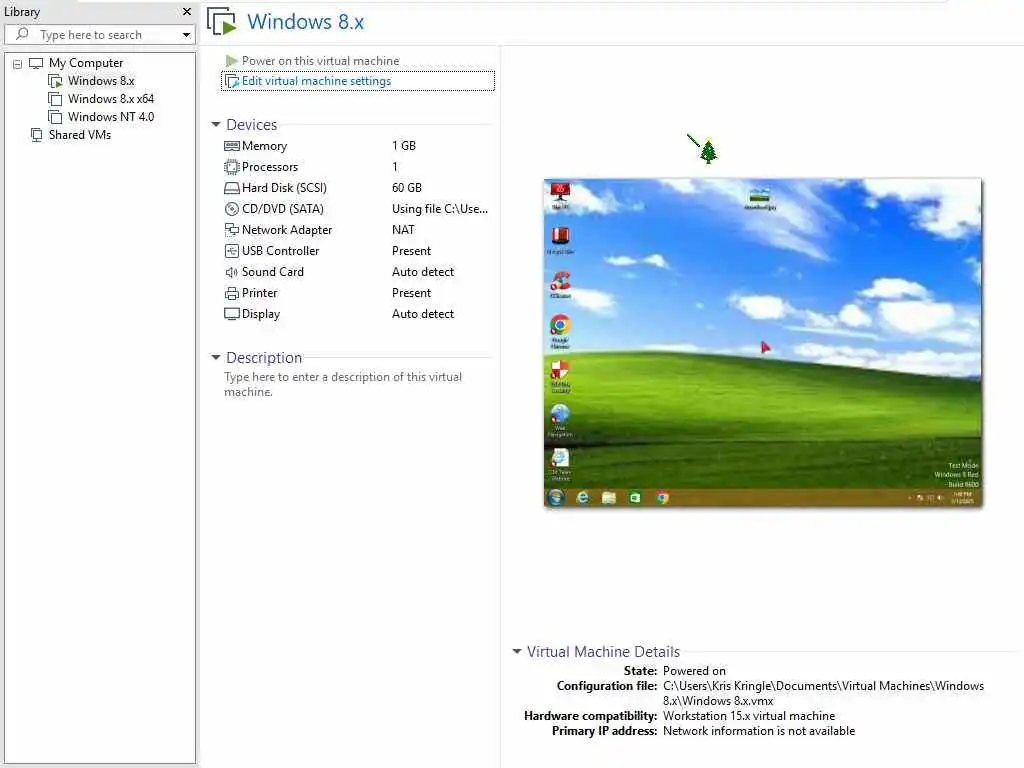The image size is (1024, 768).
Task: Open Edit virtual machine settings
Action: 316,81
